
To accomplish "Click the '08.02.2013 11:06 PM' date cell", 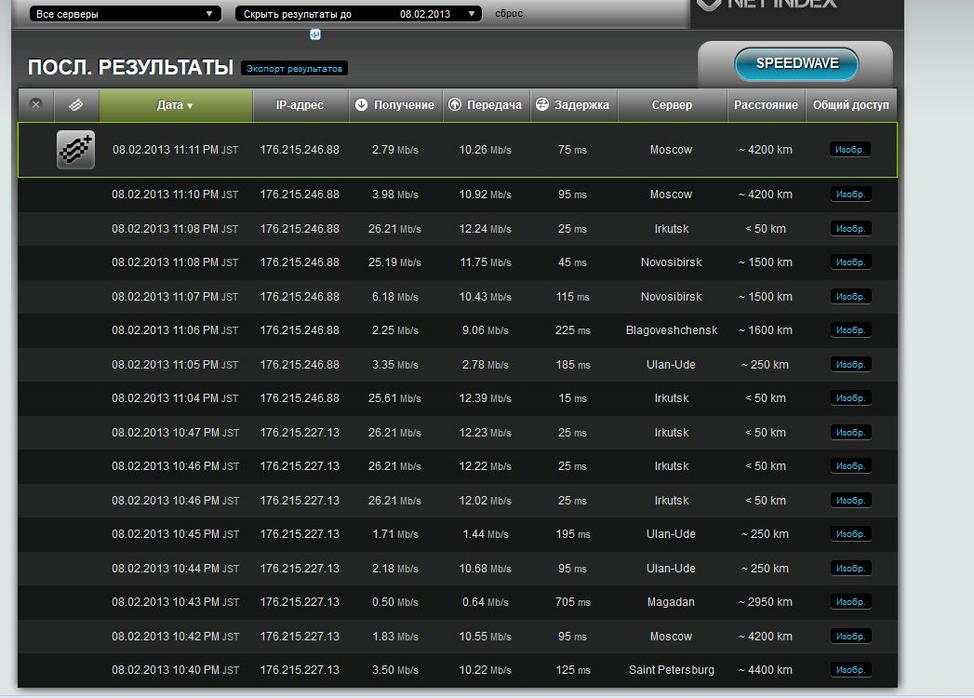I will click(175, 330).
